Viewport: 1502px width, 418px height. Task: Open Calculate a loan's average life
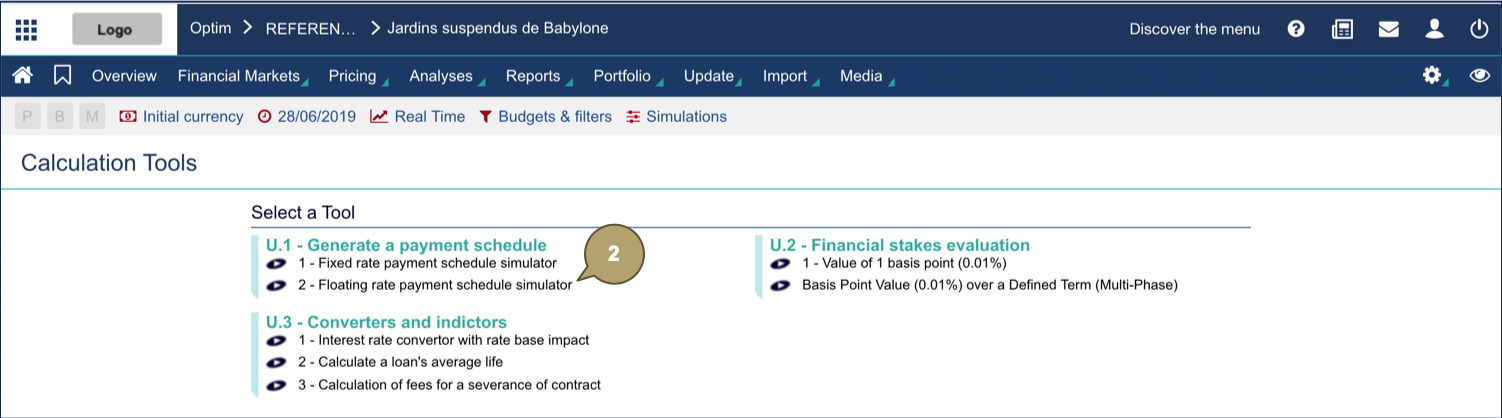click(400, 362)
